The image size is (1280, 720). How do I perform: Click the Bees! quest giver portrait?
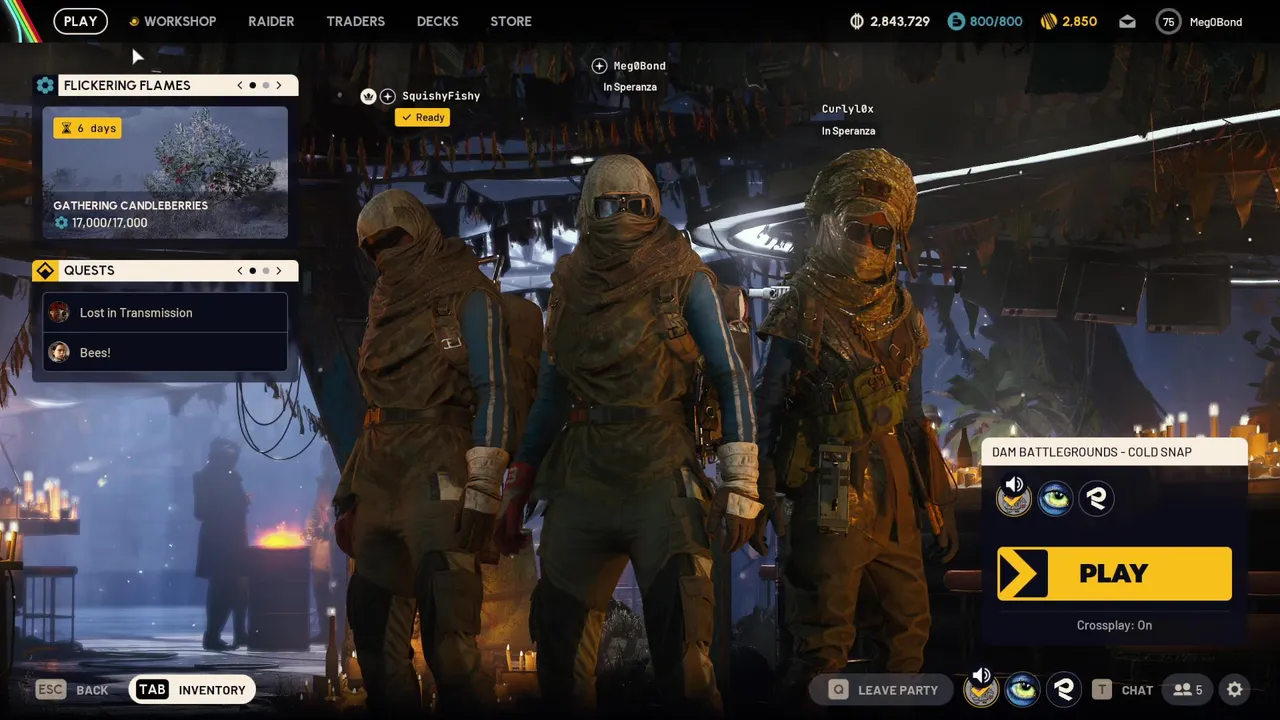tap(59, 353)
